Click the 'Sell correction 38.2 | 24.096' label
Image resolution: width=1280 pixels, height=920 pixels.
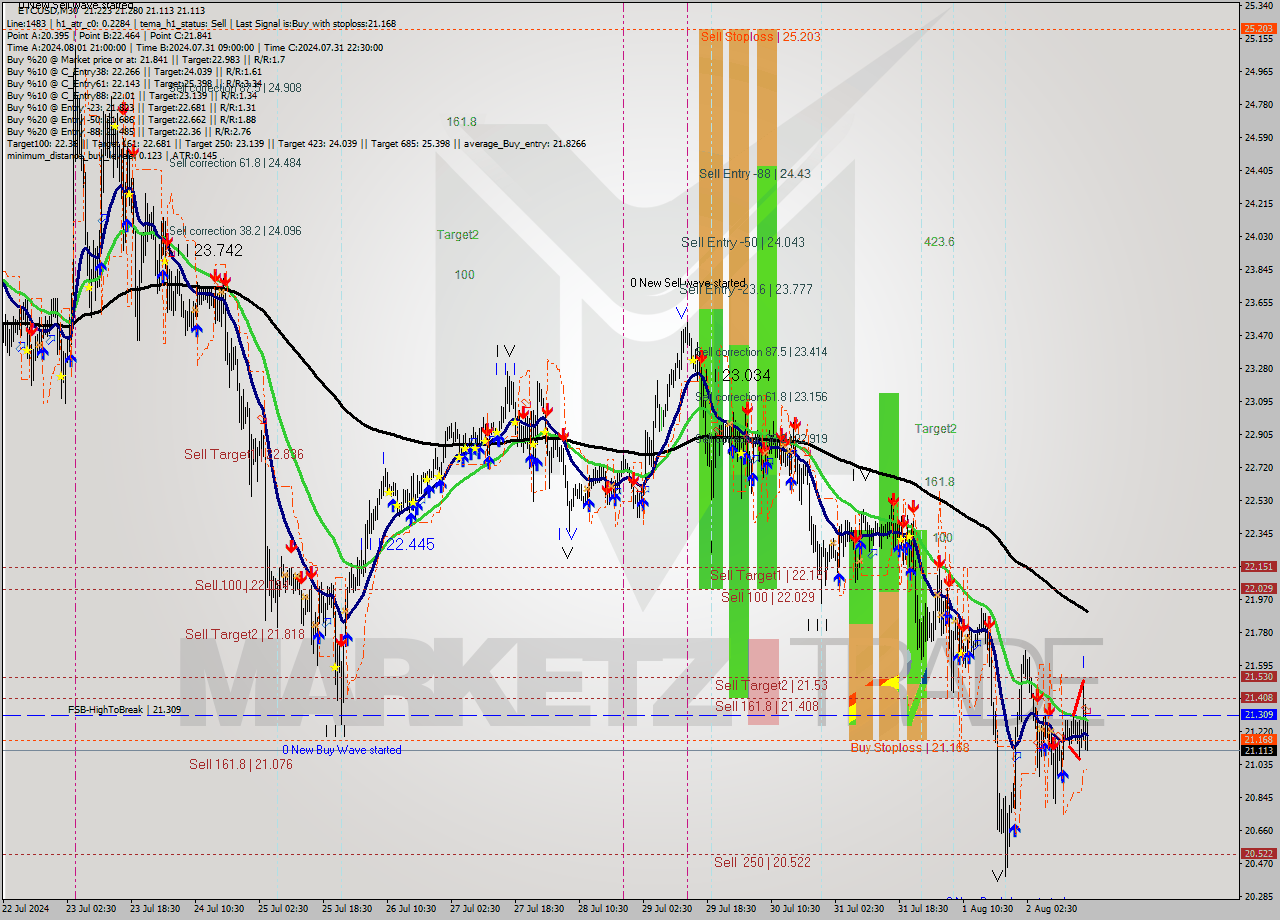[x=235, y=231]
